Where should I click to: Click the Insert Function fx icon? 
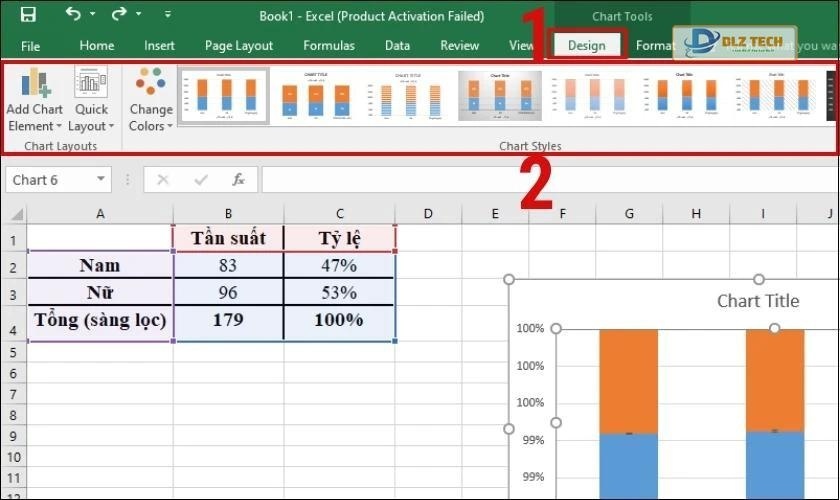click(238, 180)
